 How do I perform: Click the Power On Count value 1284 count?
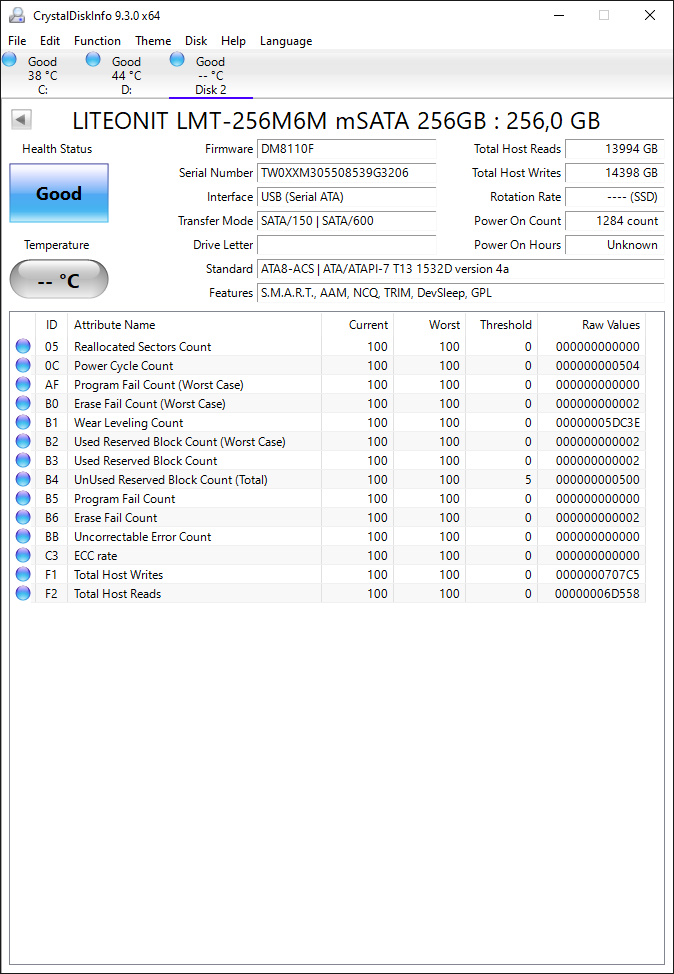pyautogui.click(x=615, y=221)
